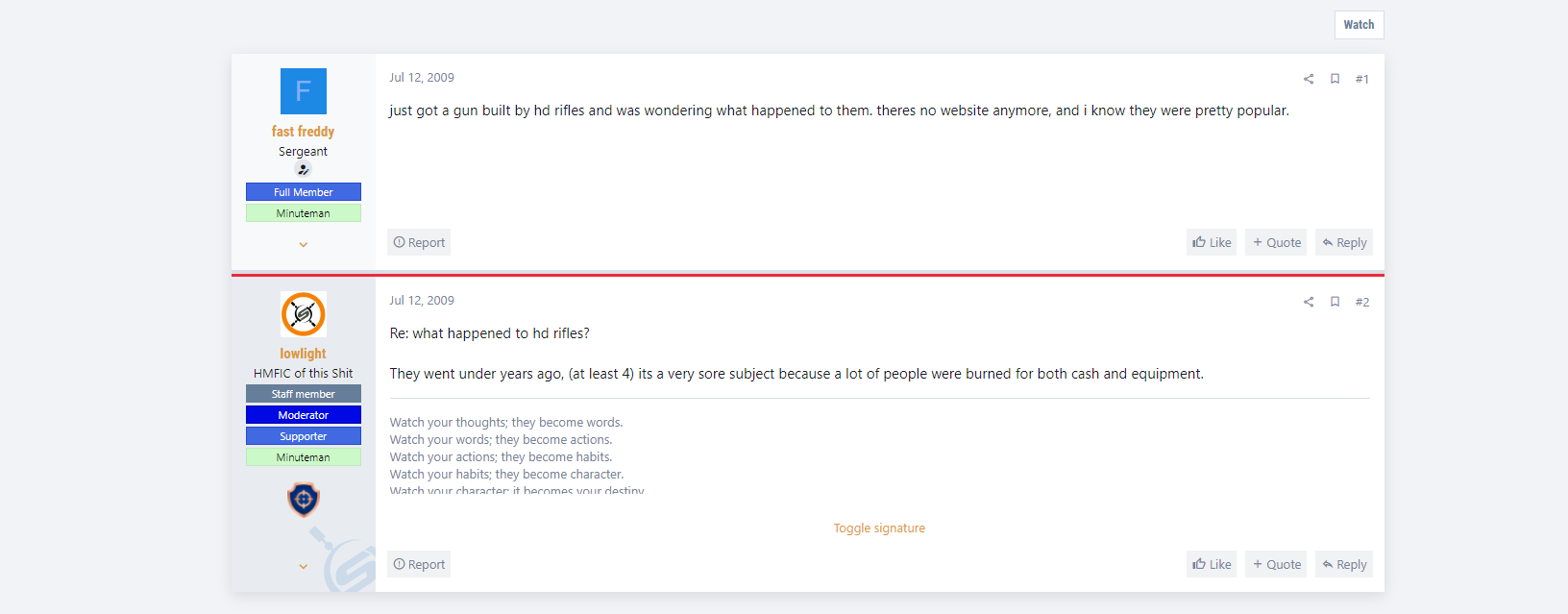Like lowlight's reply post
This screenshot has width=1568, height=614.
[x=1212, y=564]
